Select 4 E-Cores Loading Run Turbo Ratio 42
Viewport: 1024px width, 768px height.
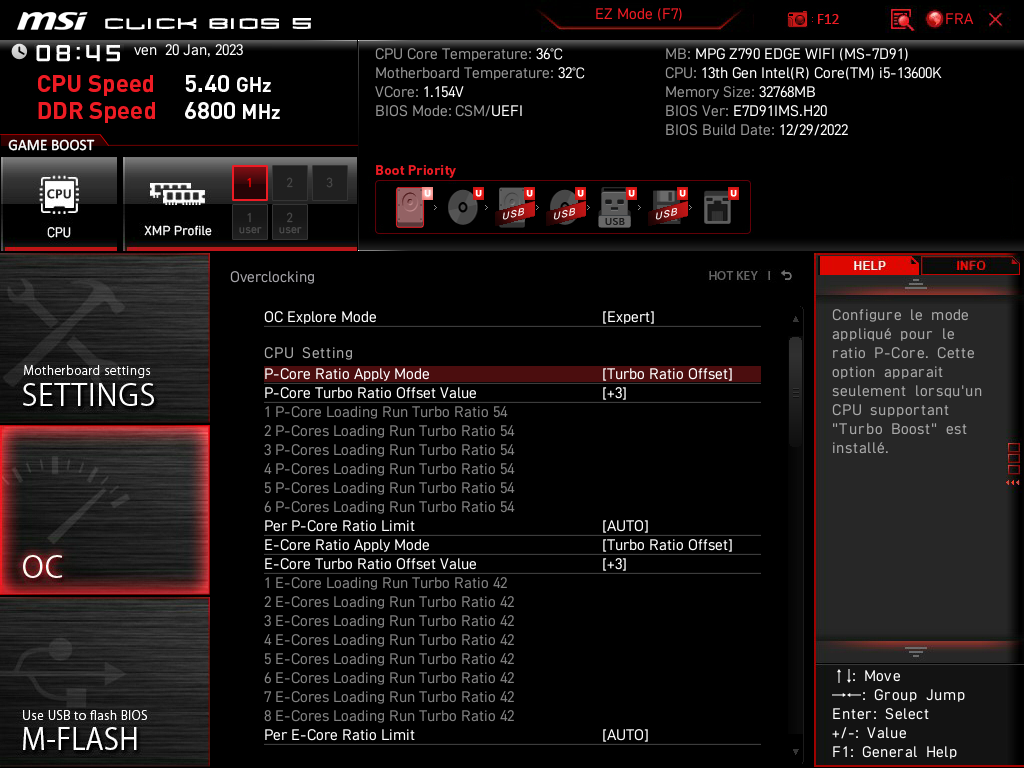click(389, 640)
